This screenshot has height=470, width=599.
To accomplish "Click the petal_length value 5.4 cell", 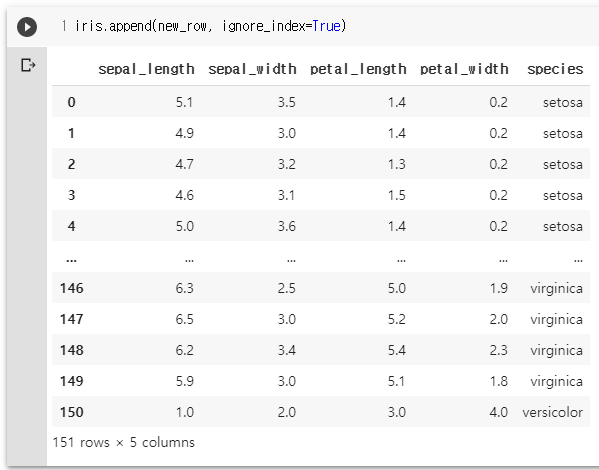I will [397, 350].
